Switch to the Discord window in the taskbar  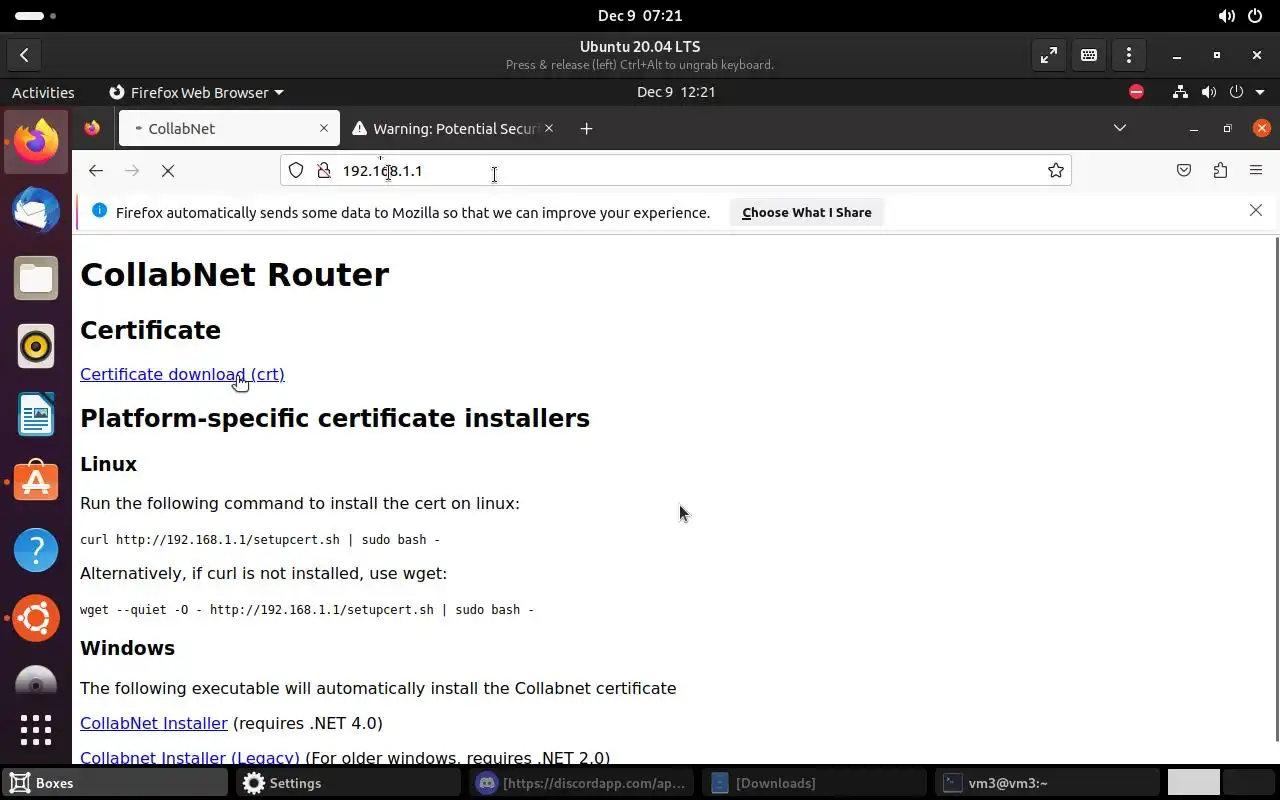tap(582, 783)
